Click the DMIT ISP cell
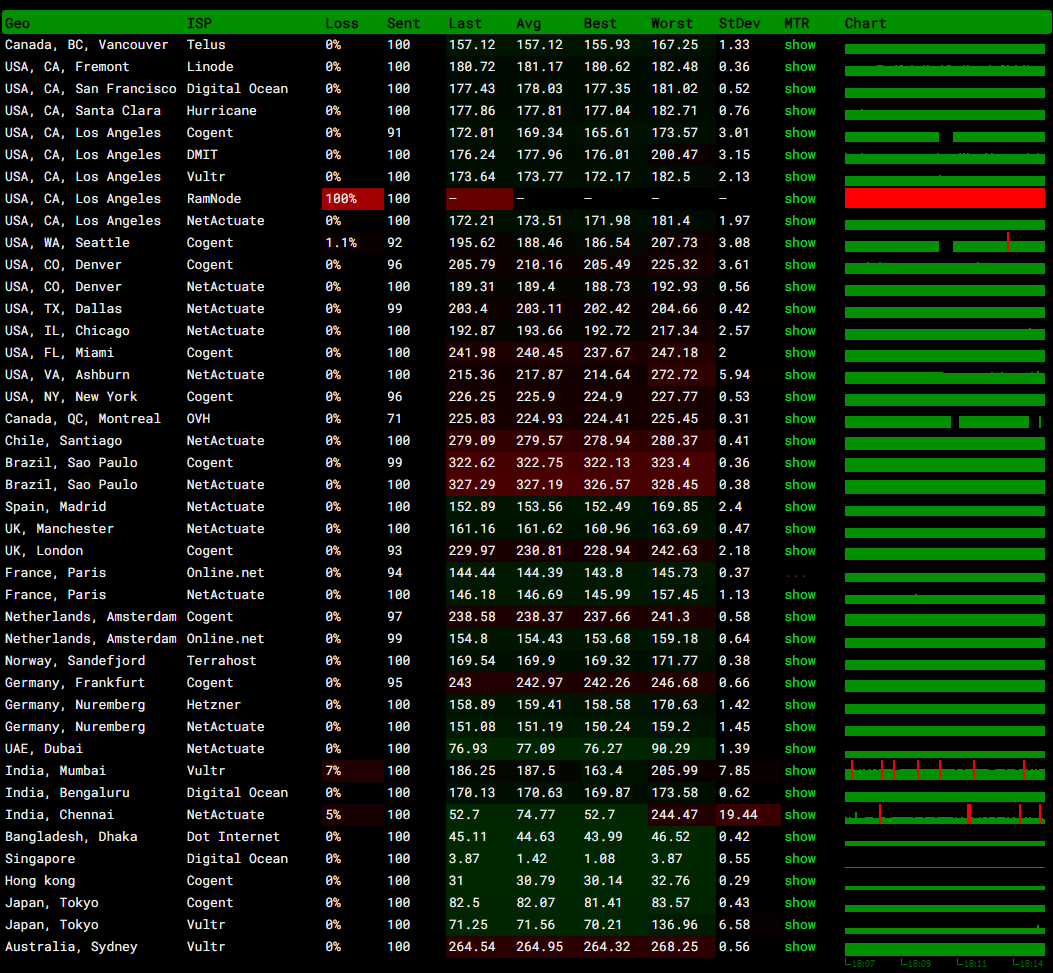The width and height of the screenshot is (1053, 973). (x=202, y=155)
